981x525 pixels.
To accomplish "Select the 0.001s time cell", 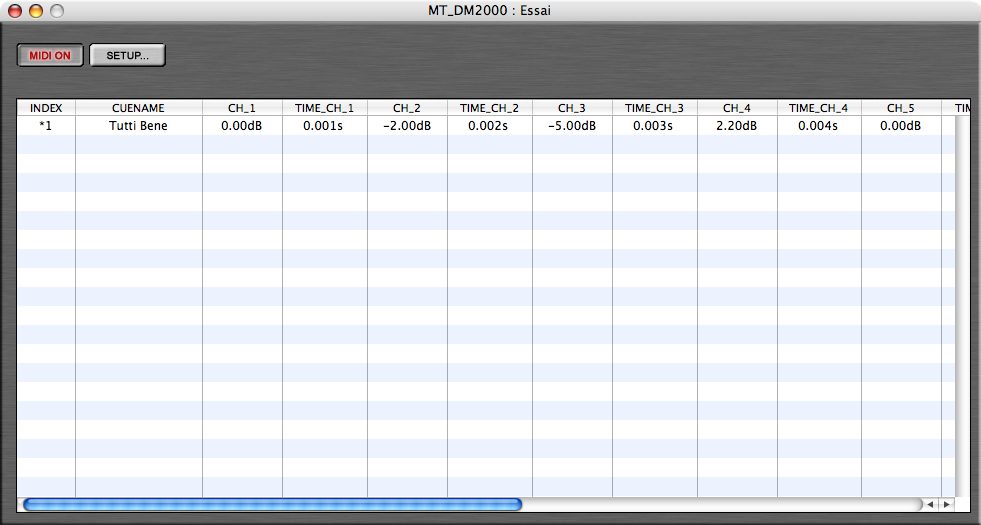I will tap(325, 126).
